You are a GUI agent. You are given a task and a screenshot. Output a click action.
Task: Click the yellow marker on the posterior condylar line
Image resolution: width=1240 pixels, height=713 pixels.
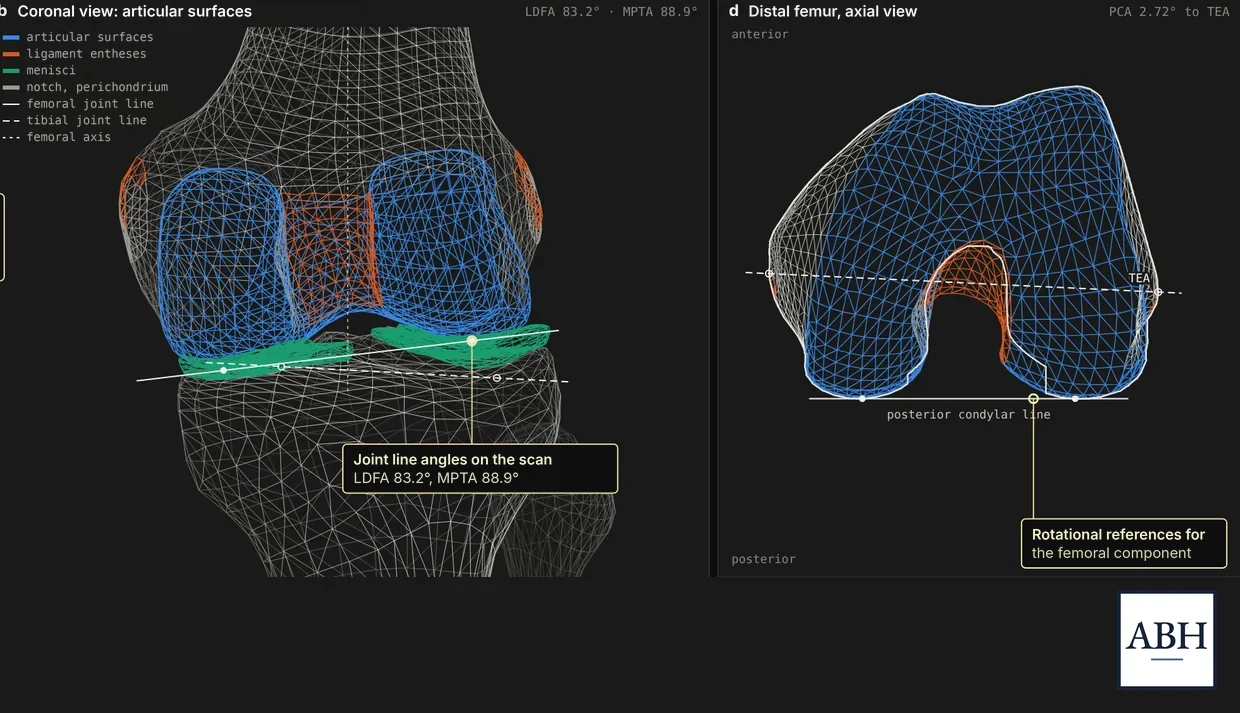pos(1033,399)
